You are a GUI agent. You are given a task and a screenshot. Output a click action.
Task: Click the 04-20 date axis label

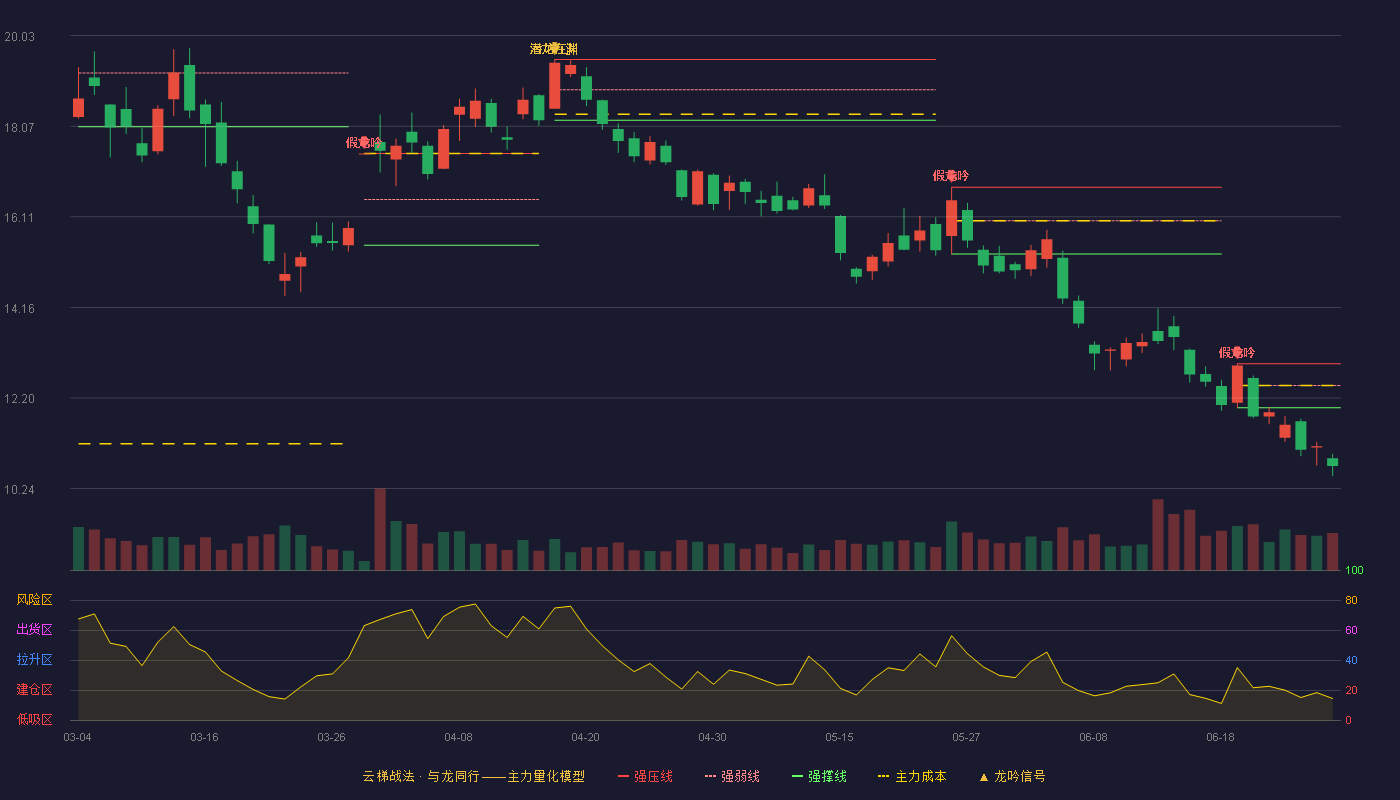585,737
